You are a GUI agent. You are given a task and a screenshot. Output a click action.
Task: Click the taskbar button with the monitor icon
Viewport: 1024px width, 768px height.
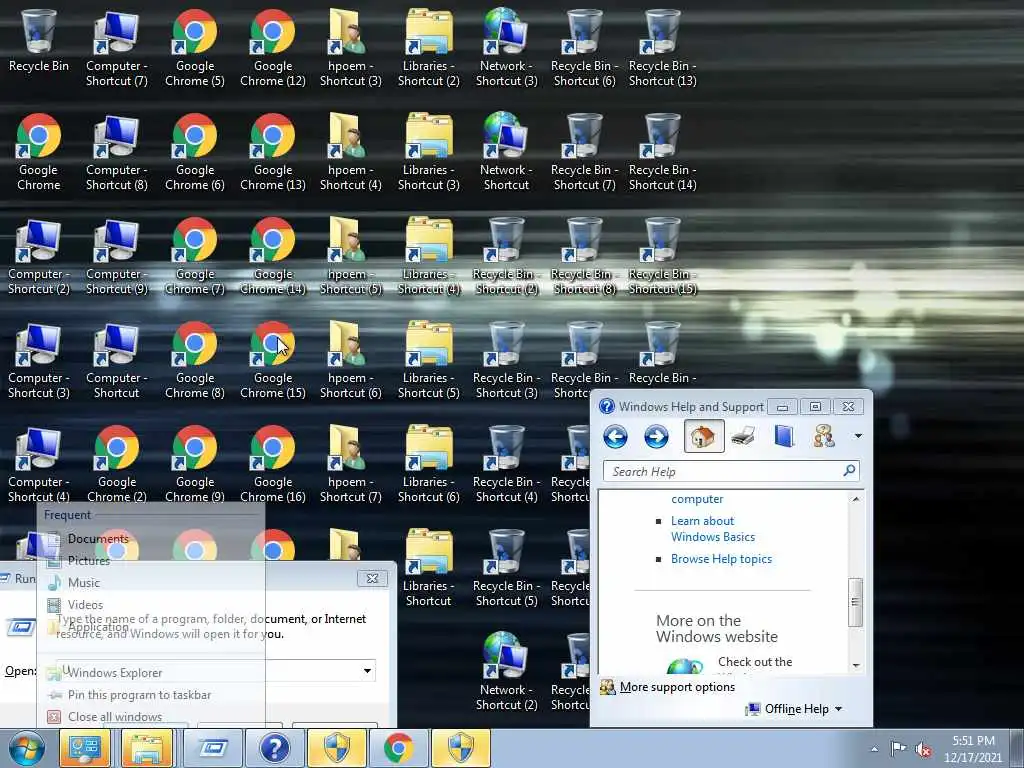(x=85, y=748)
